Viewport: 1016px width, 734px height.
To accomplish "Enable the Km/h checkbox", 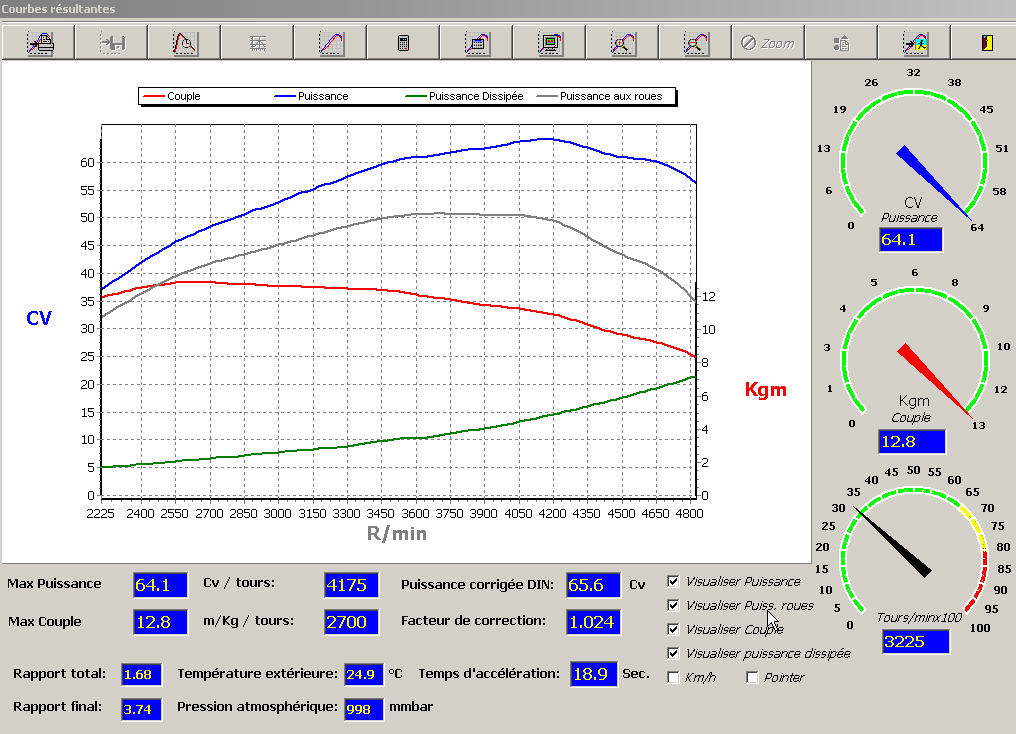I will click(673, 678).
